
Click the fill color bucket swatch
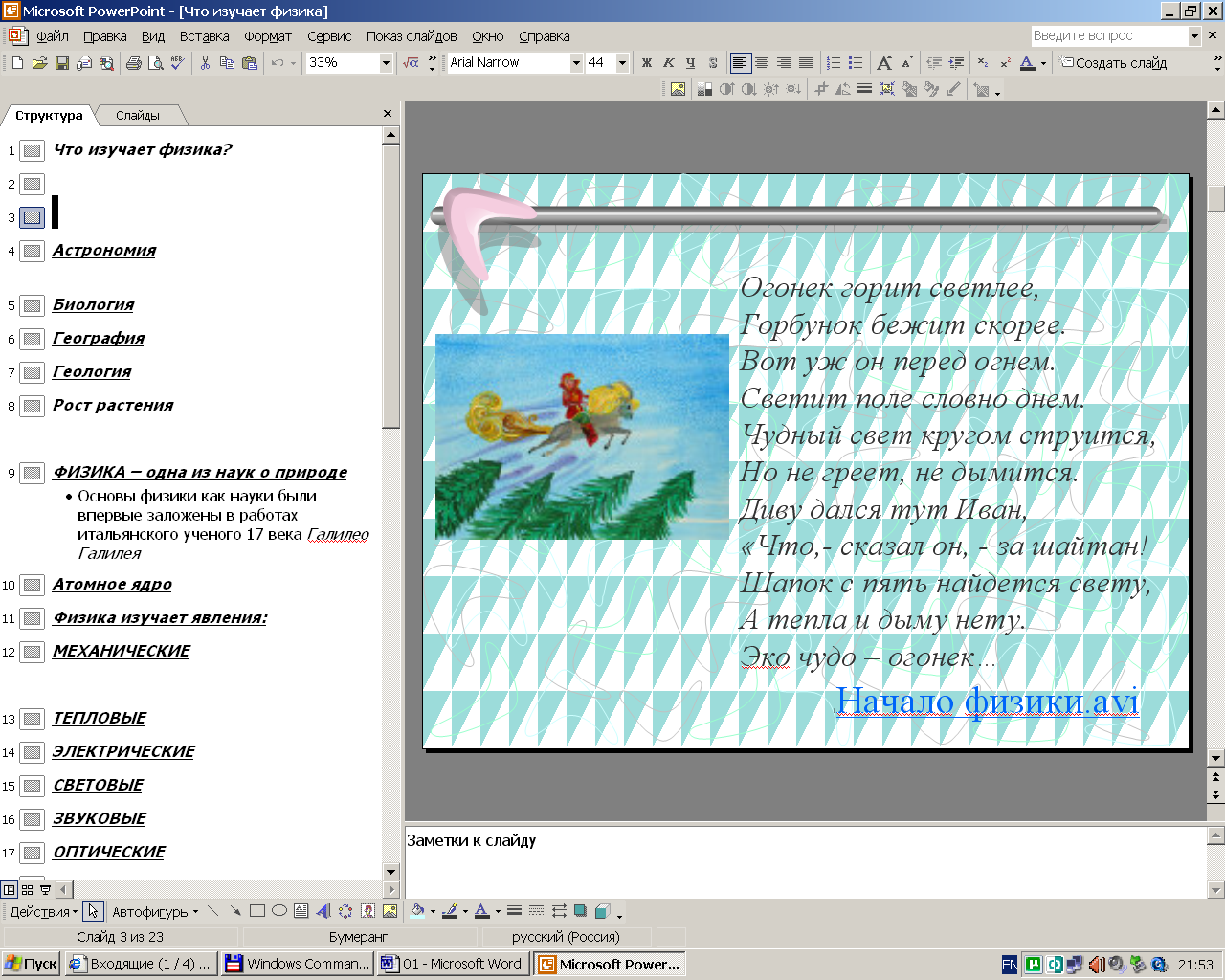417,911
